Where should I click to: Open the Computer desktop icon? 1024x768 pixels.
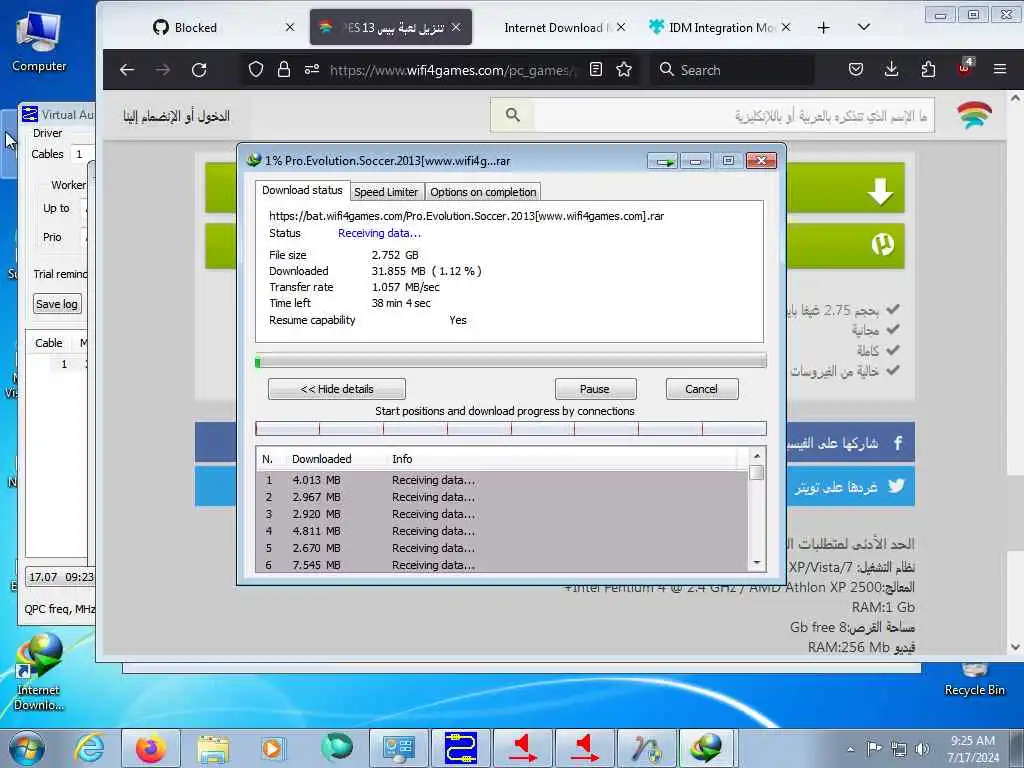[x=39, y=42]
